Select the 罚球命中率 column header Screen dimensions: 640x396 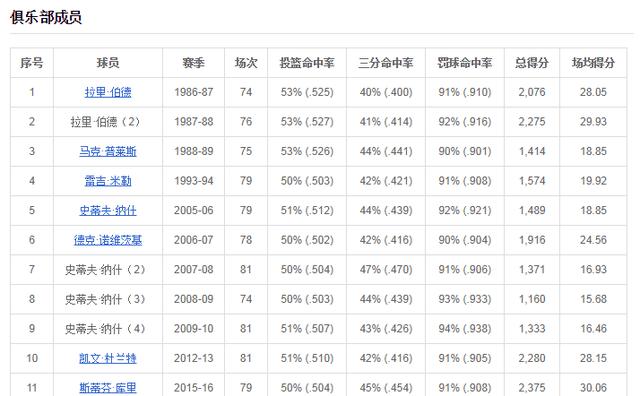pyautogui.click(x=465, y=63)
